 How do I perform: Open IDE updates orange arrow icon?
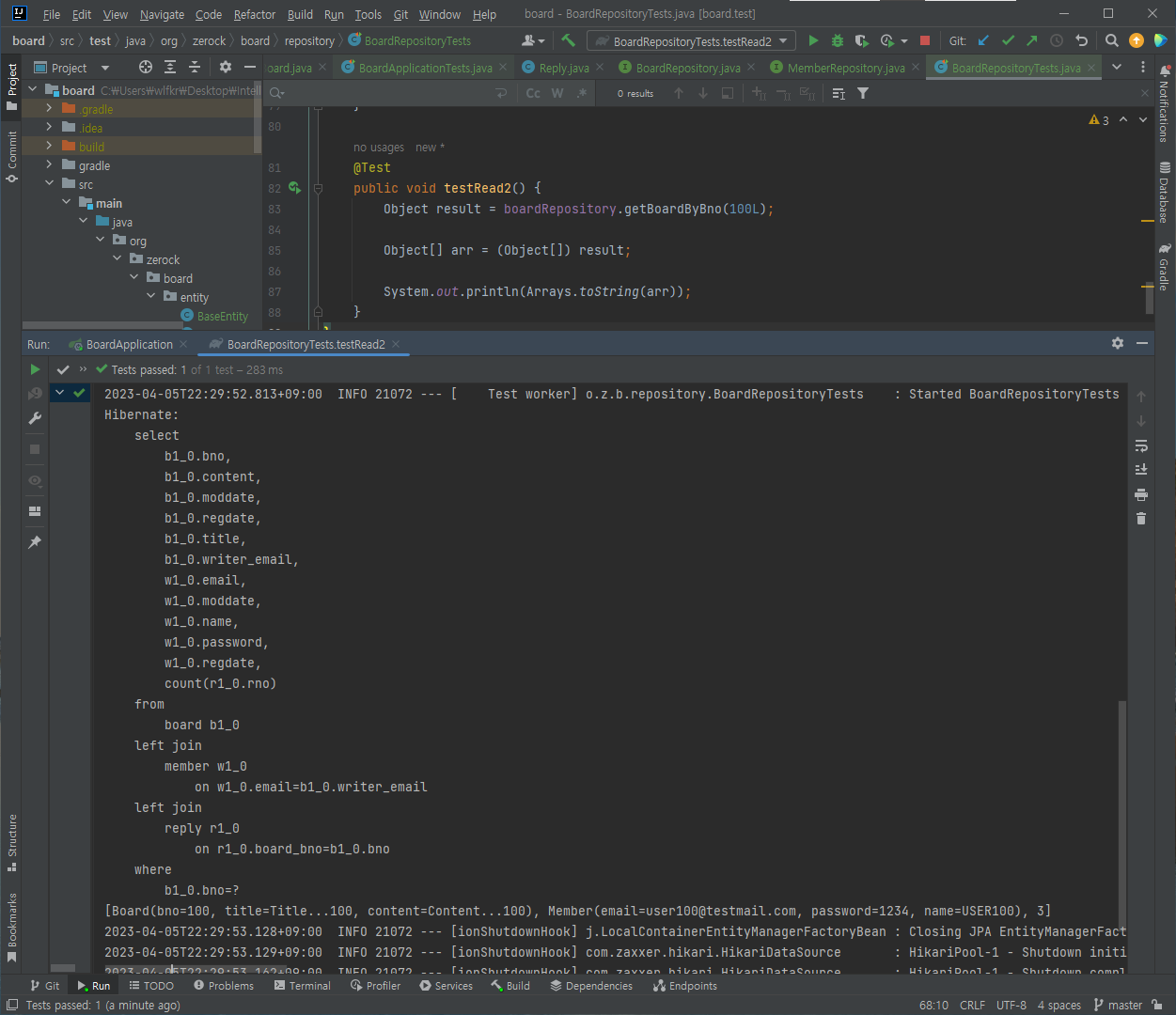tap(1137, 40)
